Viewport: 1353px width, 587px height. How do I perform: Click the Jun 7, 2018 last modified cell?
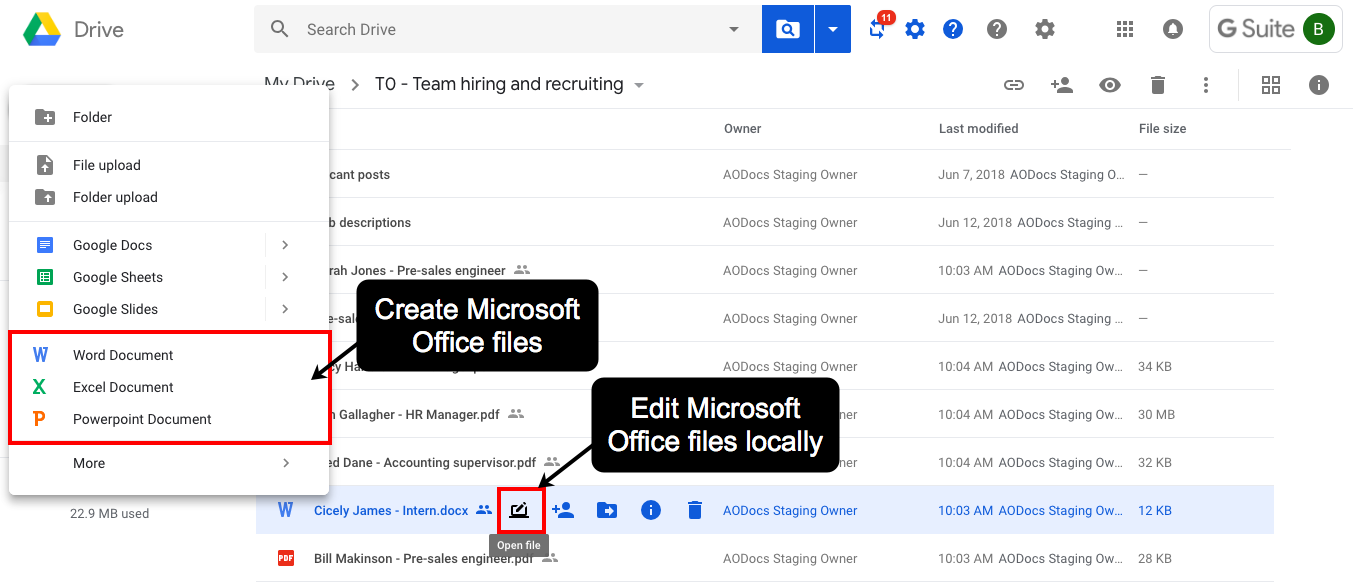(1030, 174)
